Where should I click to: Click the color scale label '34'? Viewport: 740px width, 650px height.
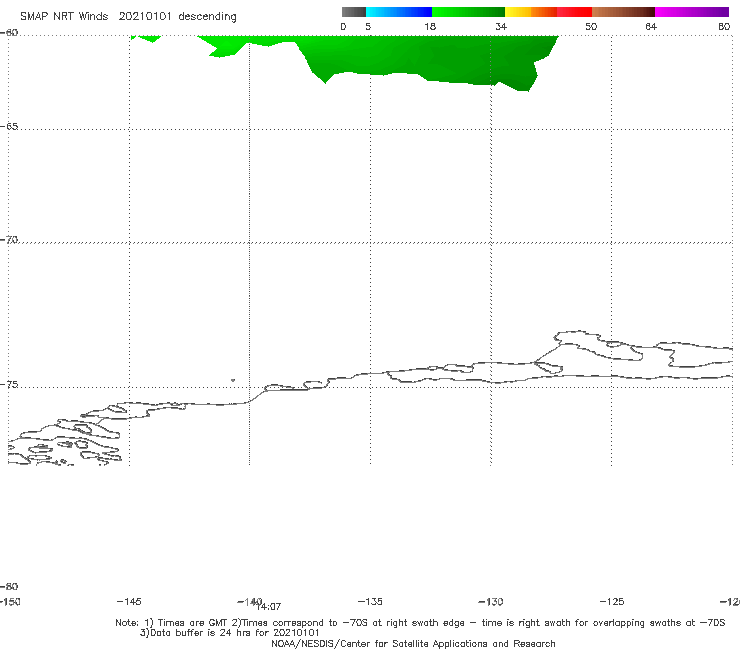coord(501,27)
